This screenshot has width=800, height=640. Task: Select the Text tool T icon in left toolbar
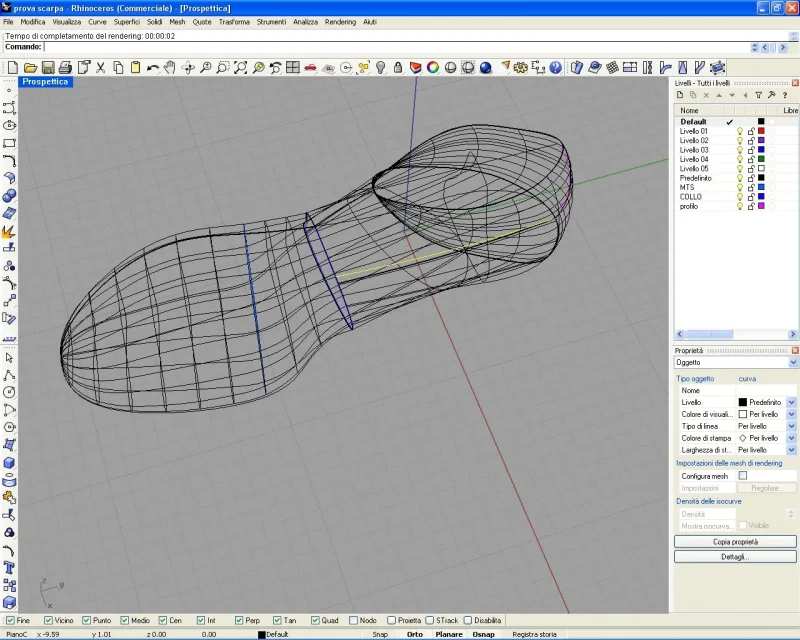pyautogui.click(x=9, y=568)
